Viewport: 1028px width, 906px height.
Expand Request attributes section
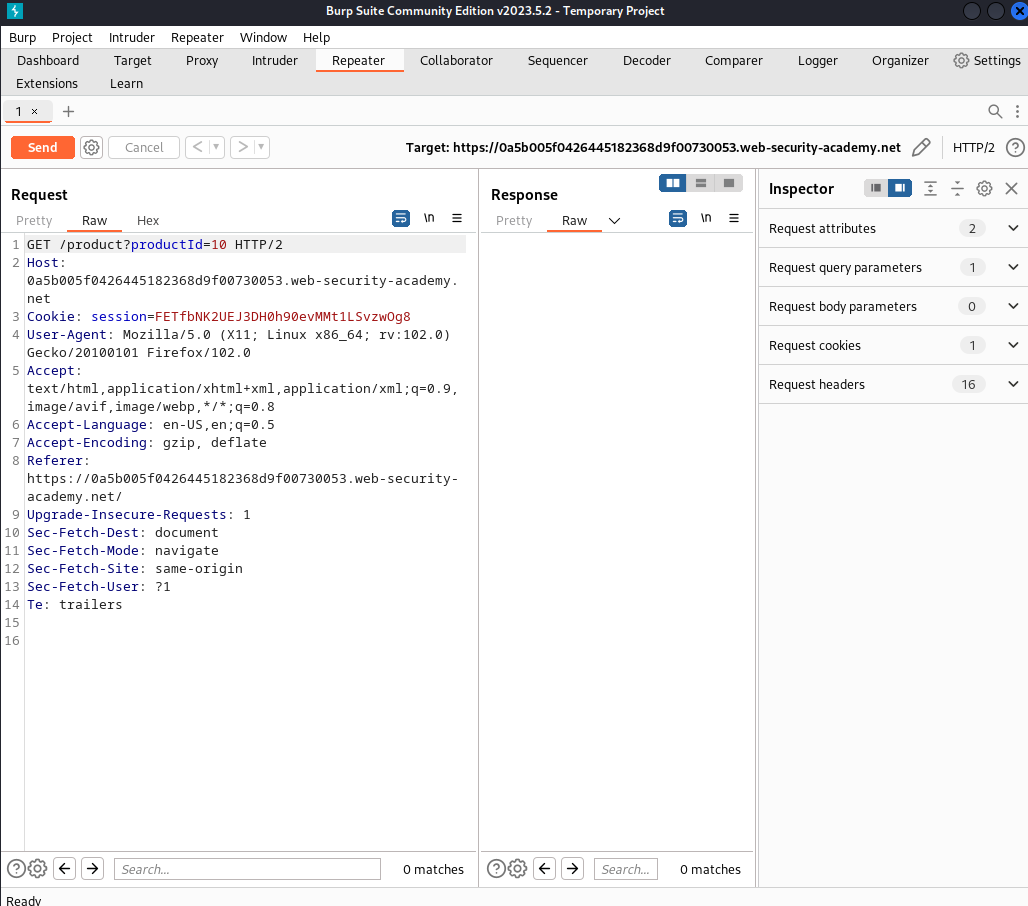tap(1013, 228)
